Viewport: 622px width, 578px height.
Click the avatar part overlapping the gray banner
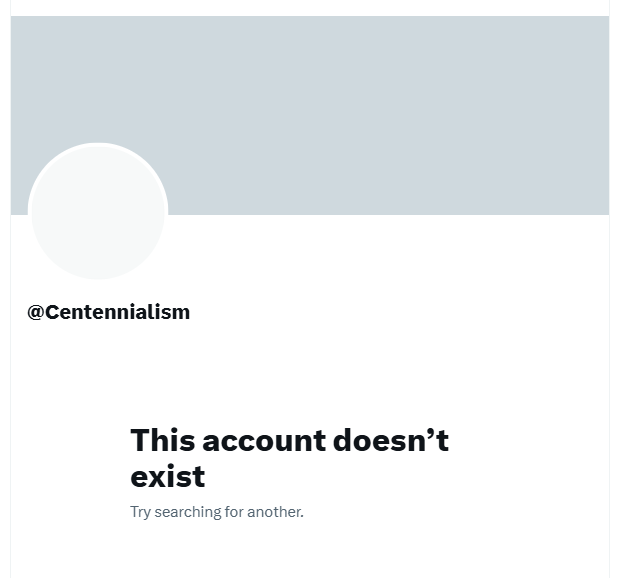[98, 179]
